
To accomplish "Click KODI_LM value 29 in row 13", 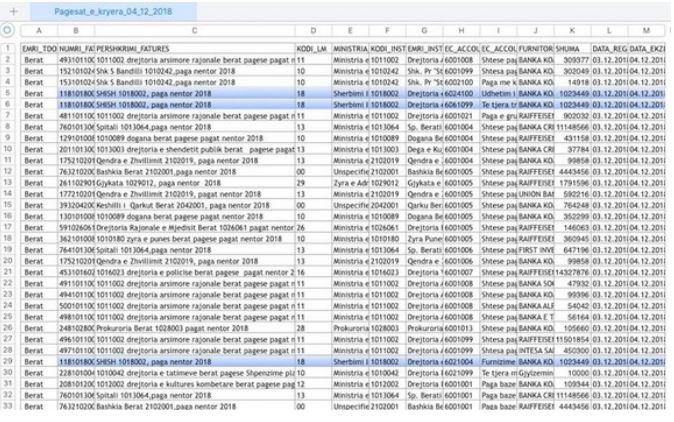I will tap(313, 183).
